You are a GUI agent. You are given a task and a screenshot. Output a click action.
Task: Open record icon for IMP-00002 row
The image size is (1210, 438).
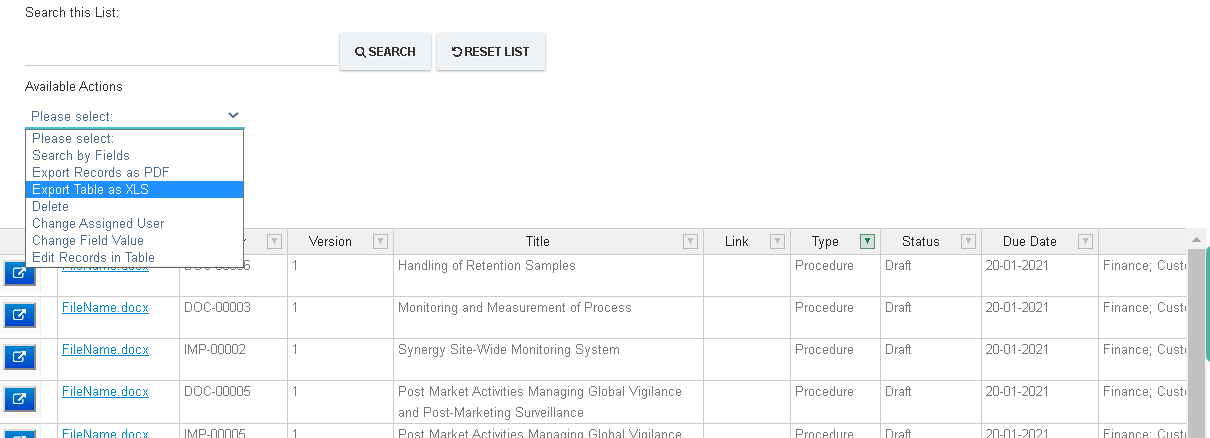pyautogui.click(x=20, y=358)
